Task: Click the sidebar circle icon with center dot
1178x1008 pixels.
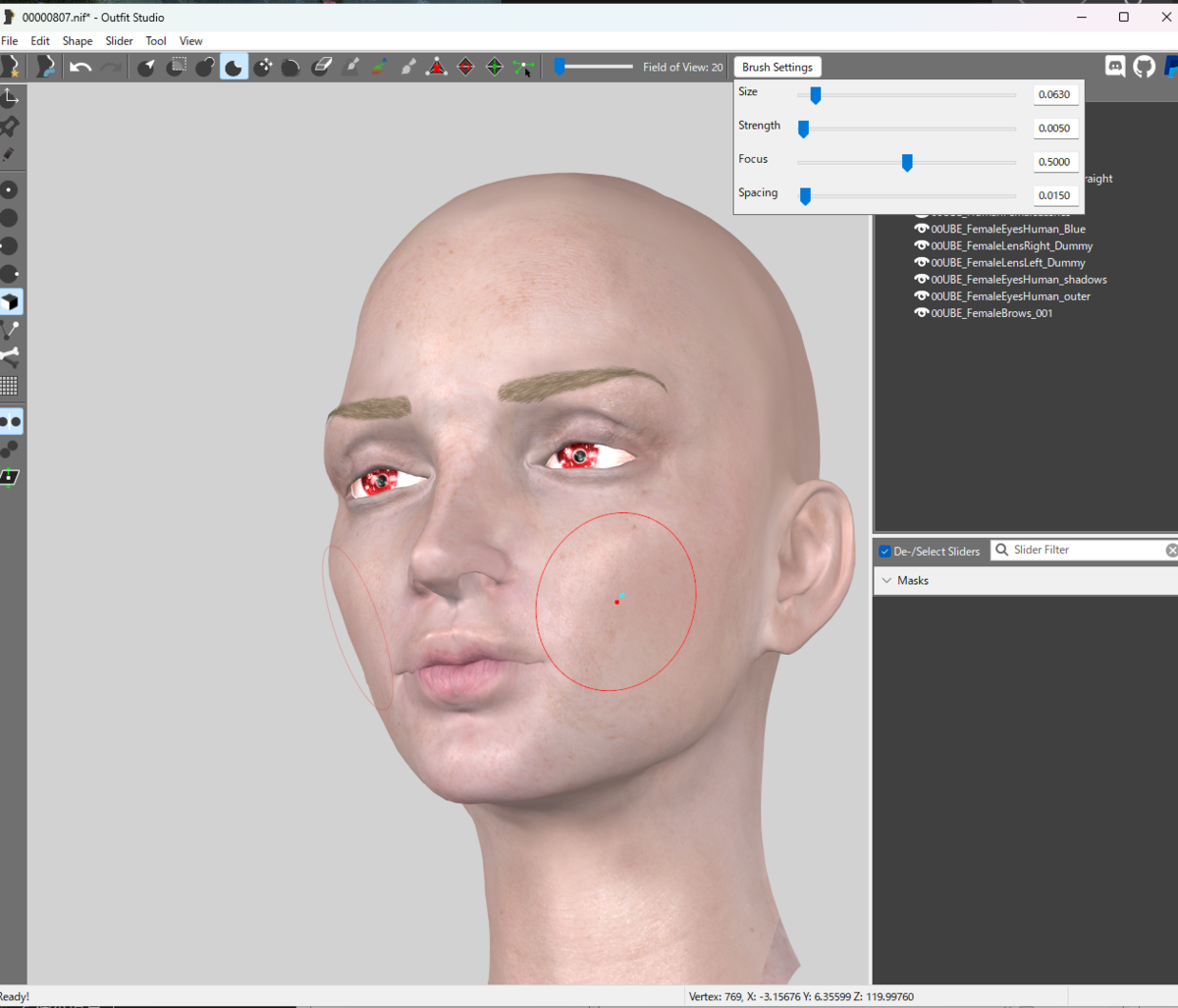Action: pyautogui.click(x=11, y=189)
